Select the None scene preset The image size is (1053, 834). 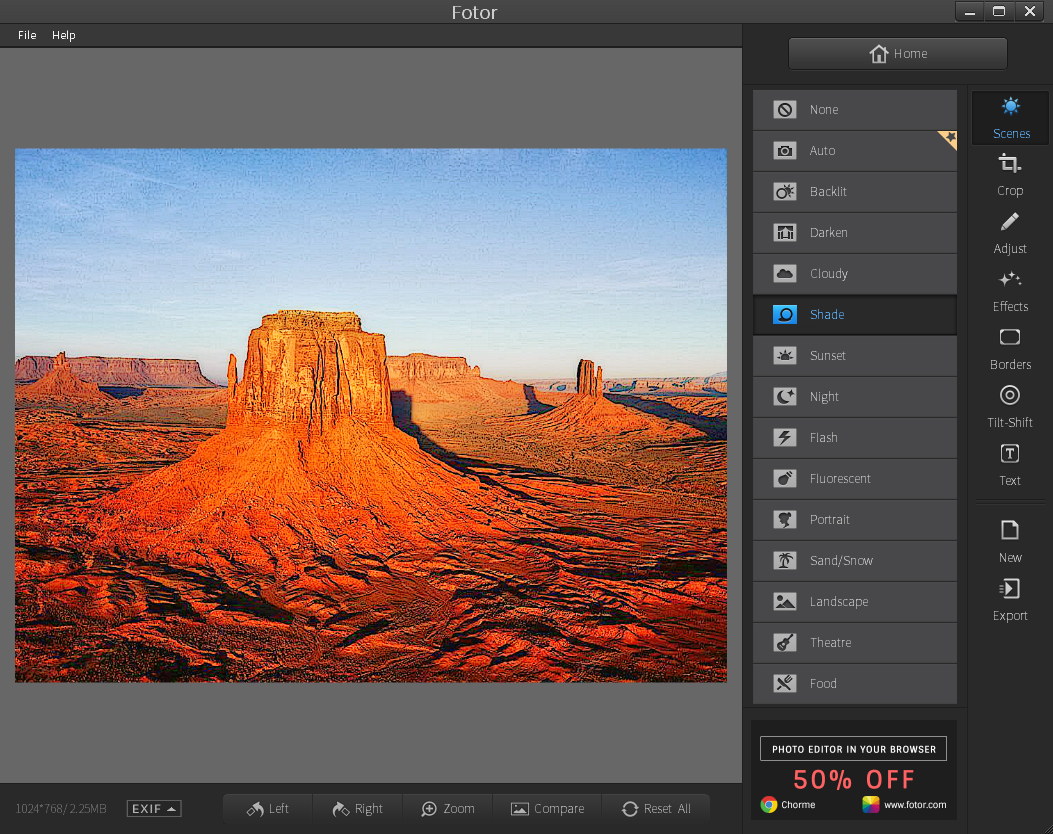pyautogui.click(x=854, y=109)
